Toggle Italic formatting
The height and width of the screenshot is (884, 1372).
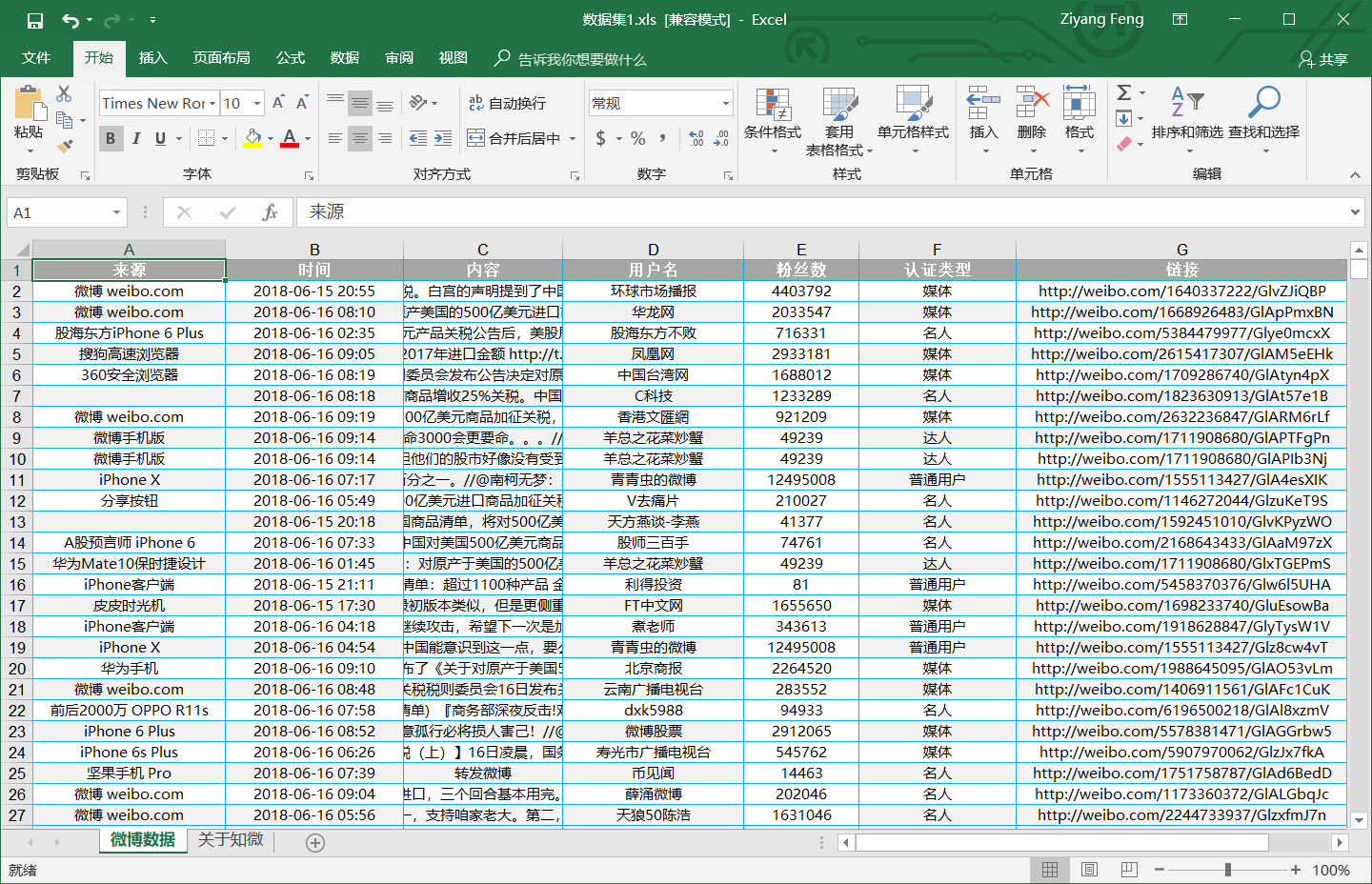pos(135,138)
